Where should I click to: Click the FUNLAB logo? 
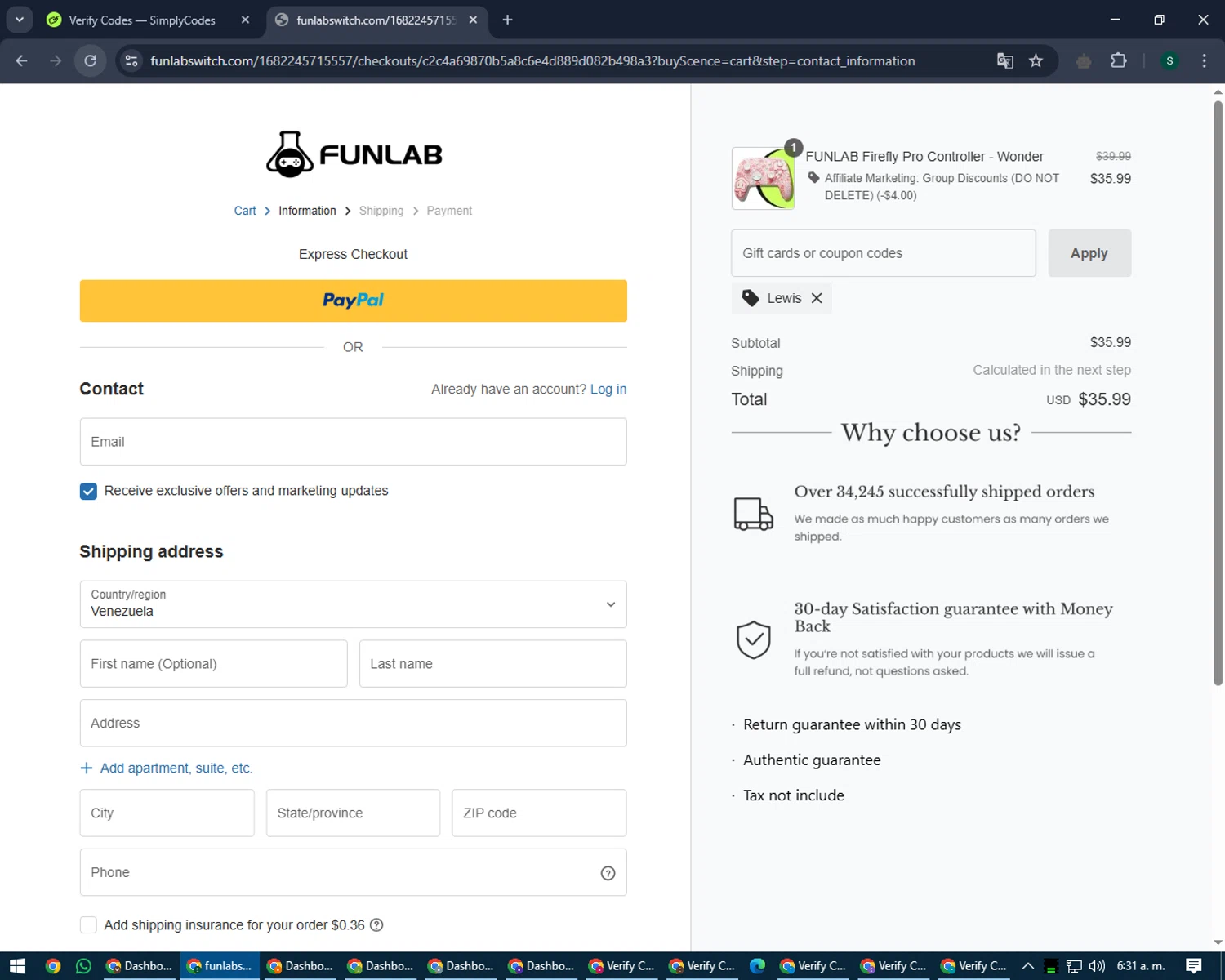coord(354,154)
